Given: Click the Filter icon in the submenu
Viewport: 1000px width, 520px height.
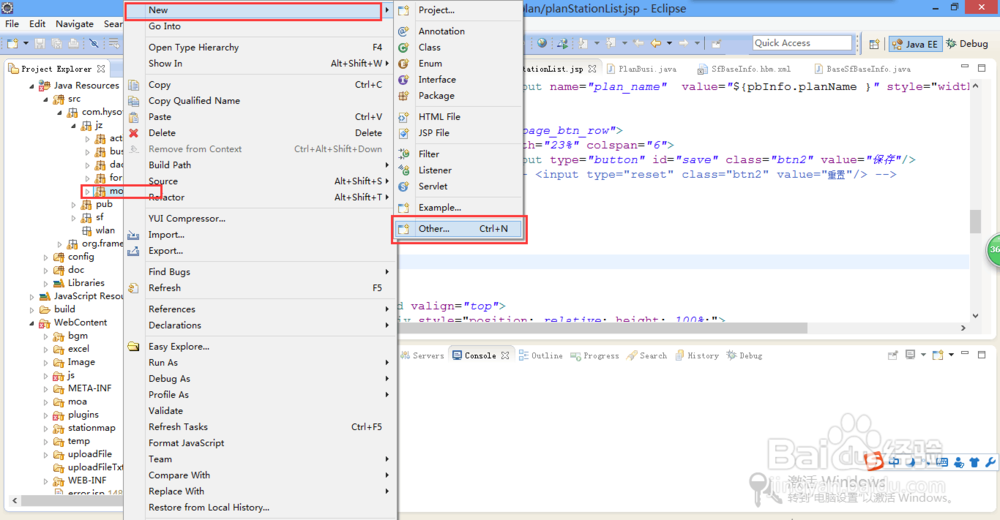Looking at the screenshot, I should [x=404, y=154].
